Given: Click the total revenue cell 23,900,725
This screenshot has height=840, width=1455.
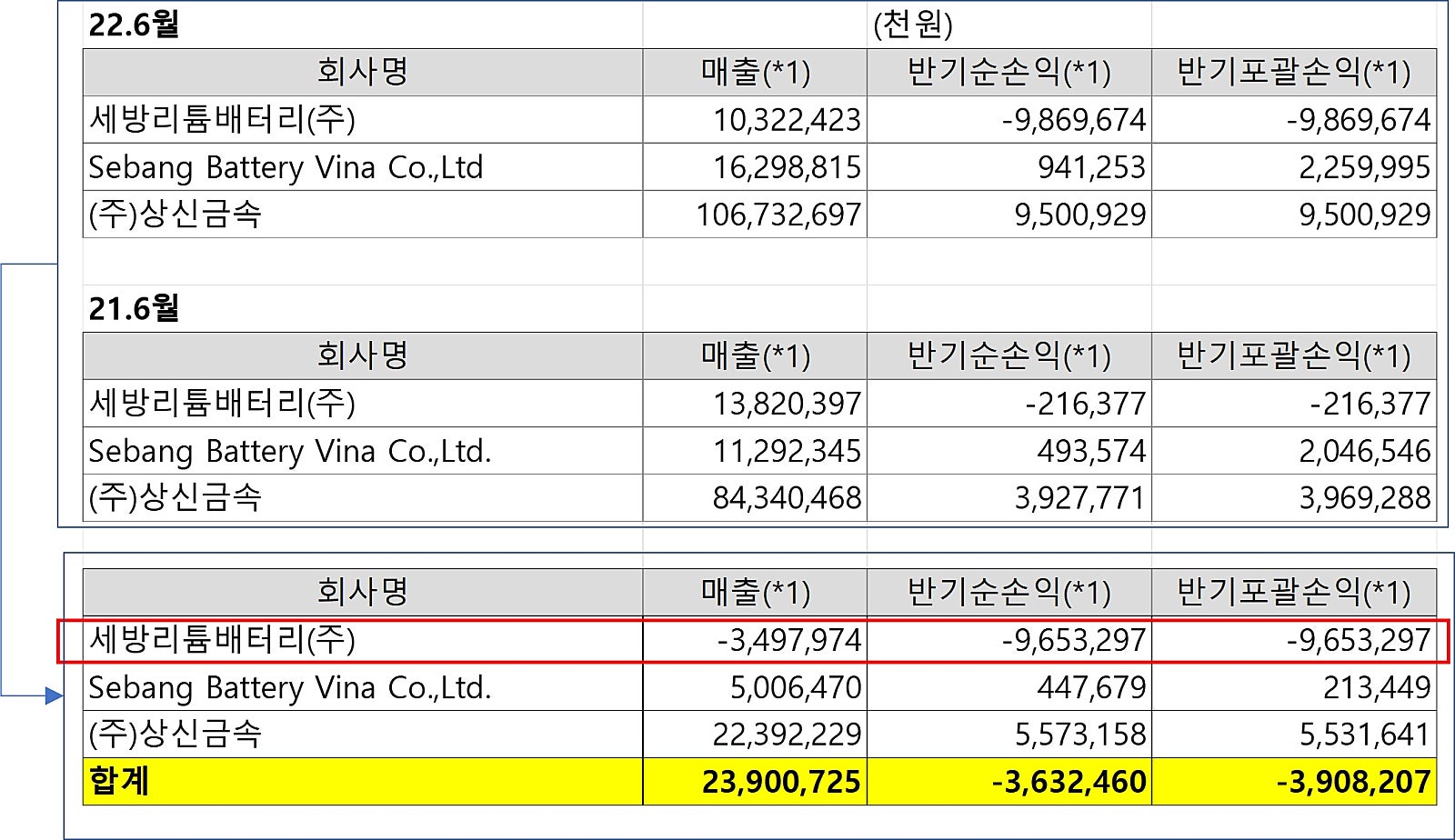Looking at the screenshot, I should pyautogui.click(x=755, y=782).
